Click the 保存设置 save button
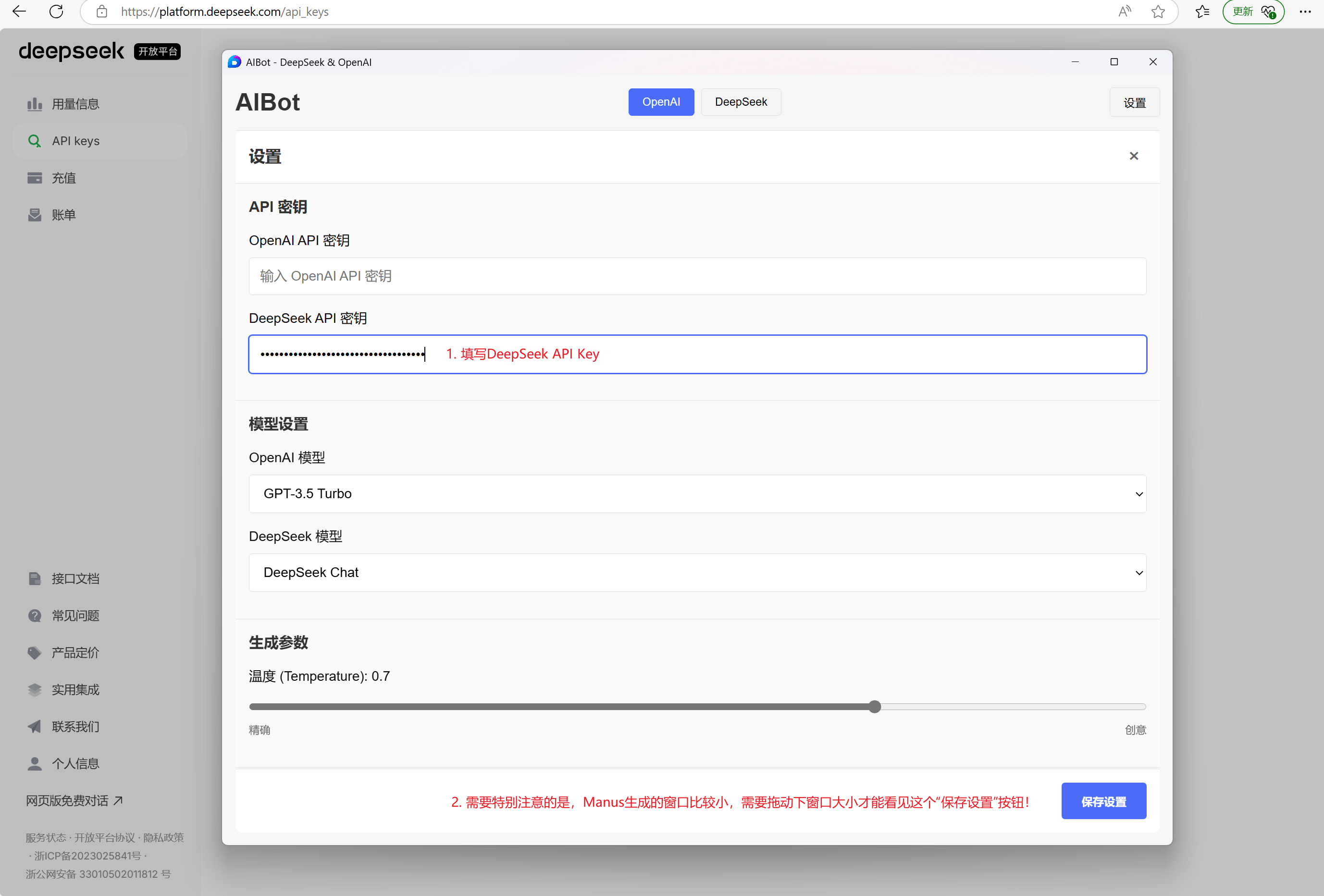This screenshot has width=1324, height=896. tap(1103, 801)
